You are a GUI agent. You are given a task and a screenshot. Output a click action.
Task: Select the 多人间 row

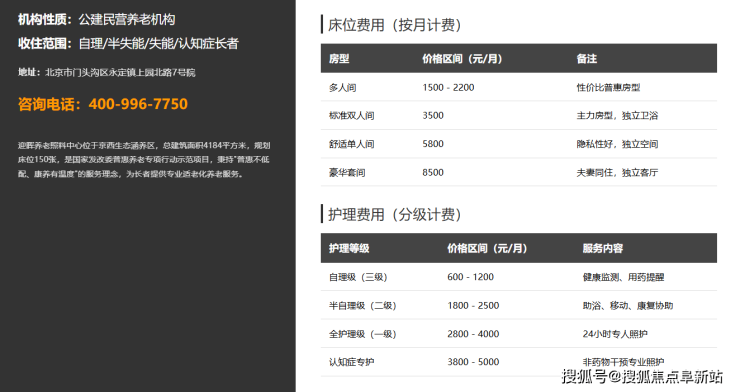[x=519, y=87]
